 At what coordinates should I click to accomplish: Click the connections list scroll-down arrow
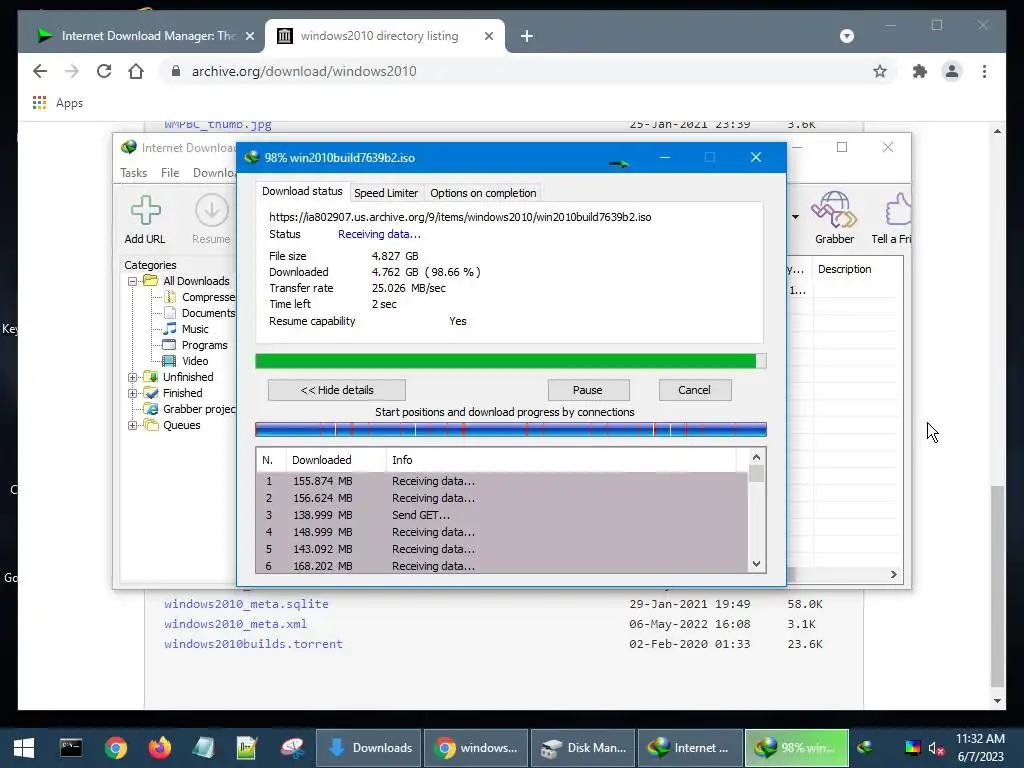[756, 564]
